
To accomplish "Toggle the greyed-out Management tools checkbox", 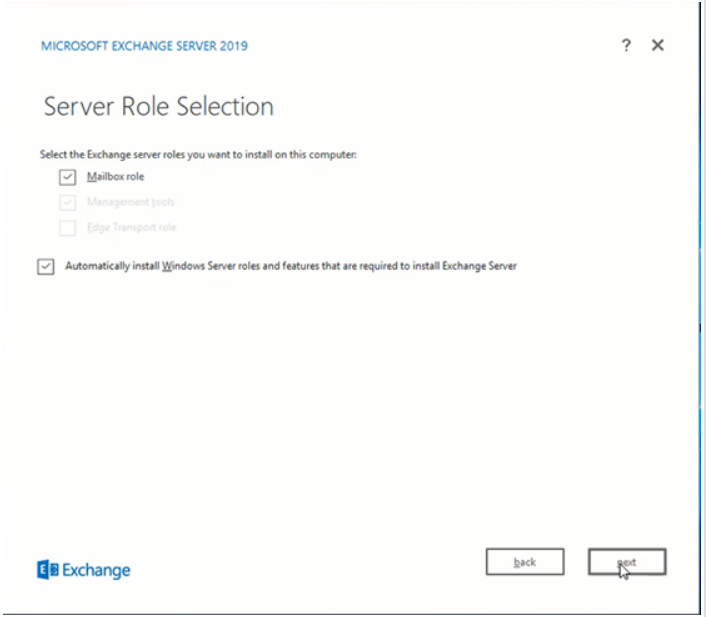I will click(67, 203).
